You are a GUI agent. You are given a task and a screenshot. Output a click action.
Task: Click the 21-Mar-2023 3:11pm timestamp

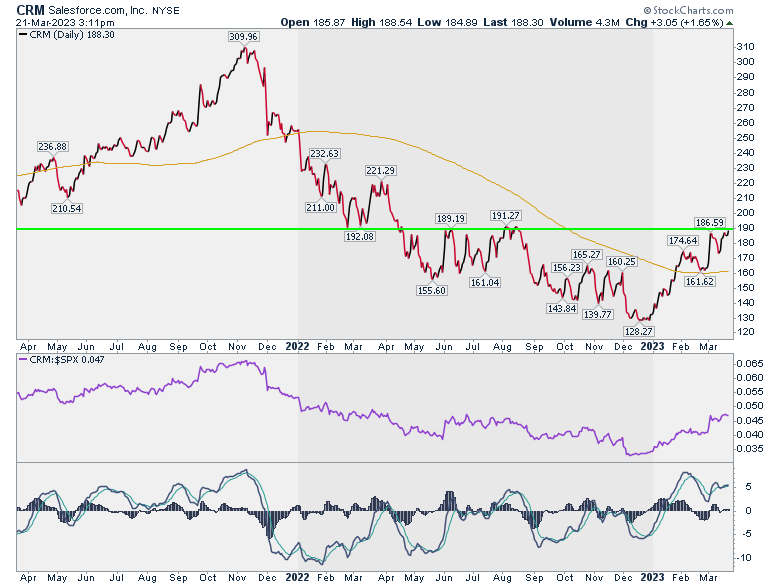tap(65, 22)
